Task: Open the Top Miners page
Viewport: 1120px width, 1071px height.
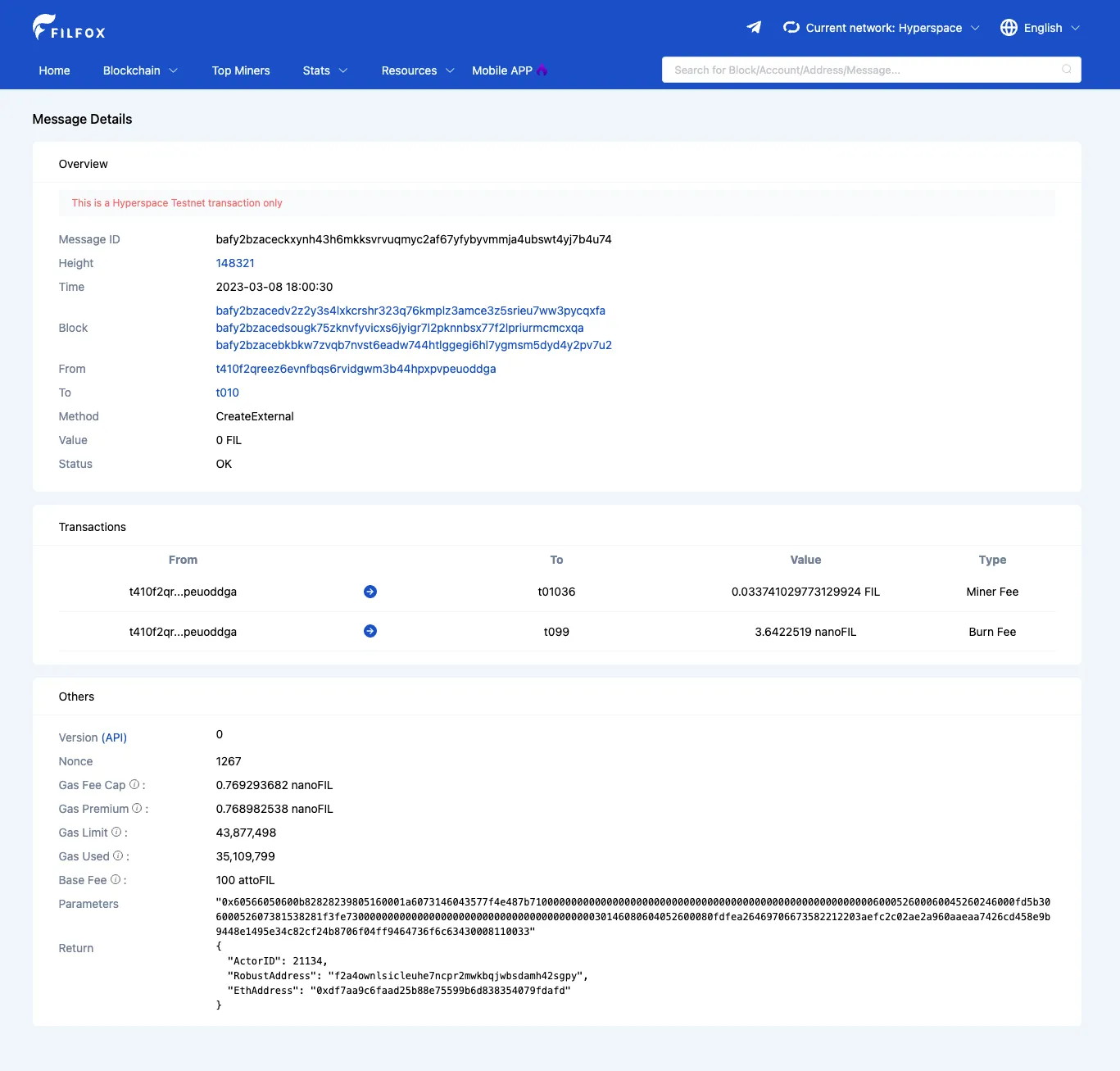Action: click(241, 70)
